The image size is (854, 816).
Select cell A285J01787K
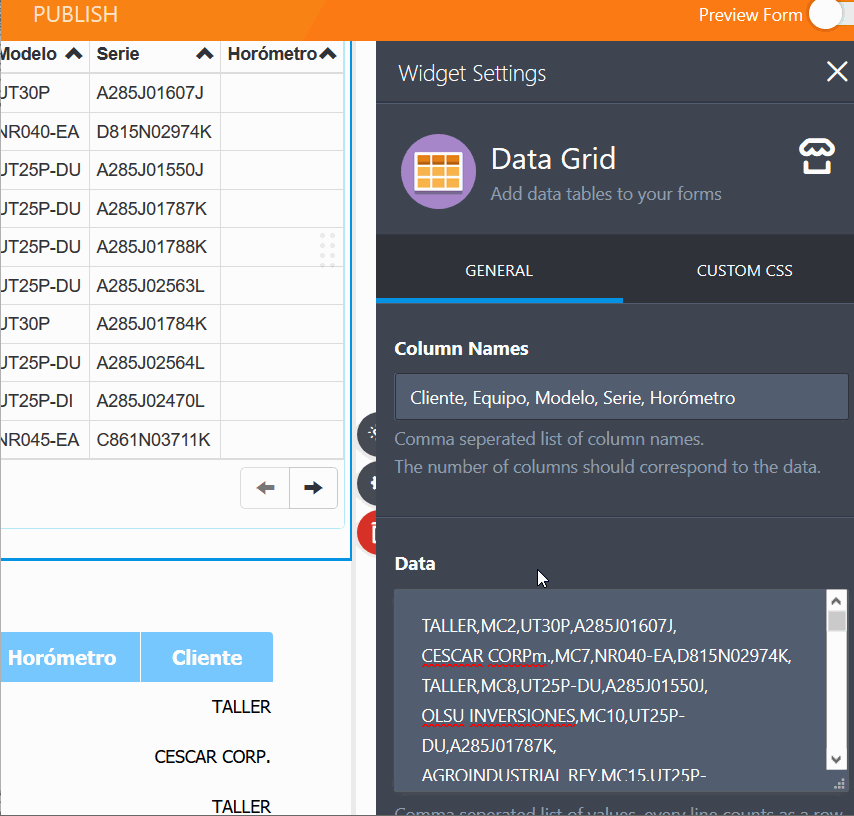155,209
